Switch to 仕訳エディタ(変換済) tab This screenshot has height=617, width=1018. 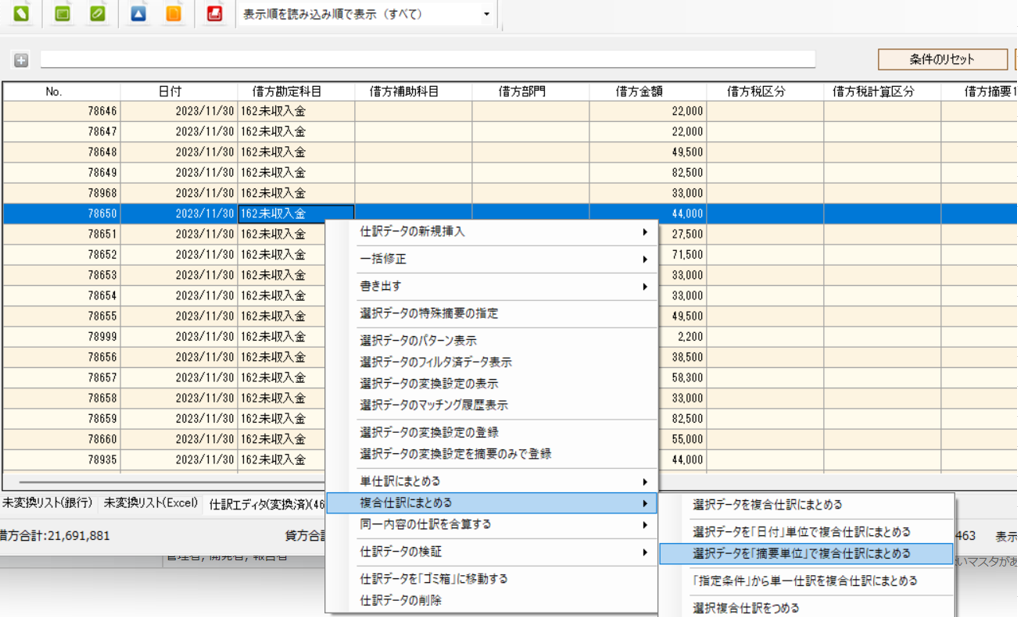coord(267,504)
